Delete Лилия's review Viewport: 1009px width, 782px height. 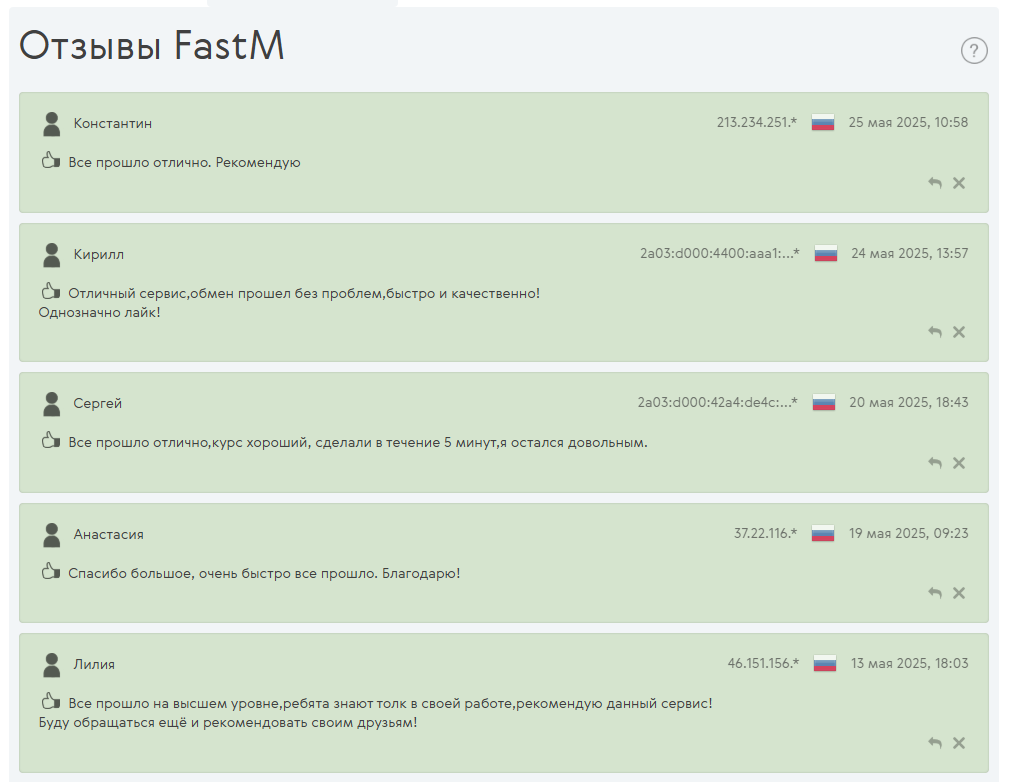pyautogui.click(x=959, y=743)
